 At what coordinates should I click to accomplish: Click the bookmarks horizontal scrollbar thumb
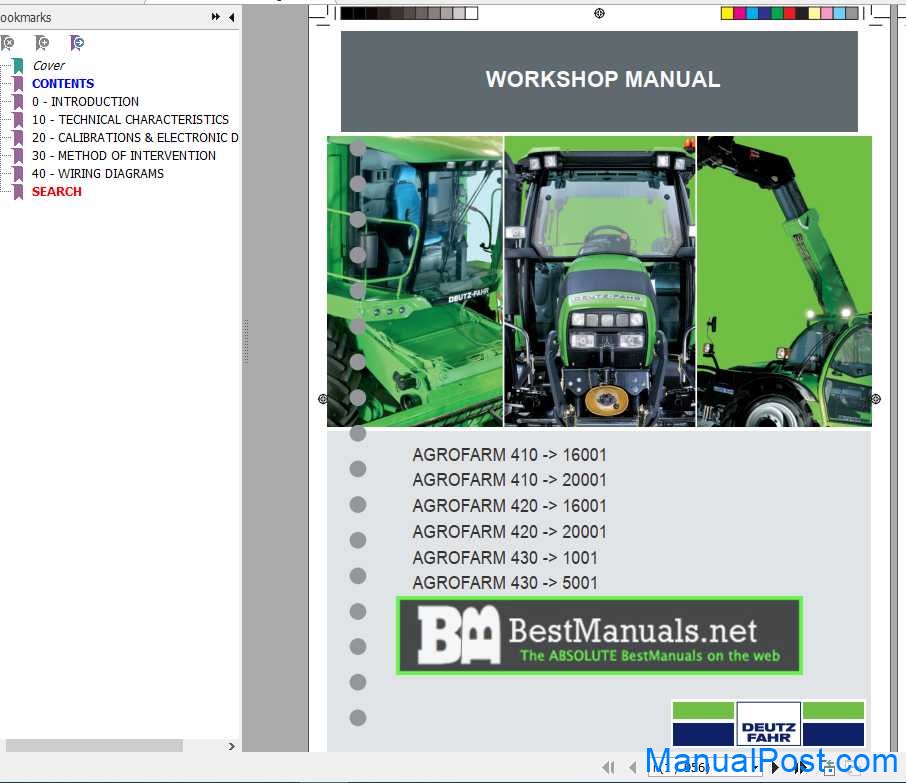pyautogui.click(x=94, y=746)
